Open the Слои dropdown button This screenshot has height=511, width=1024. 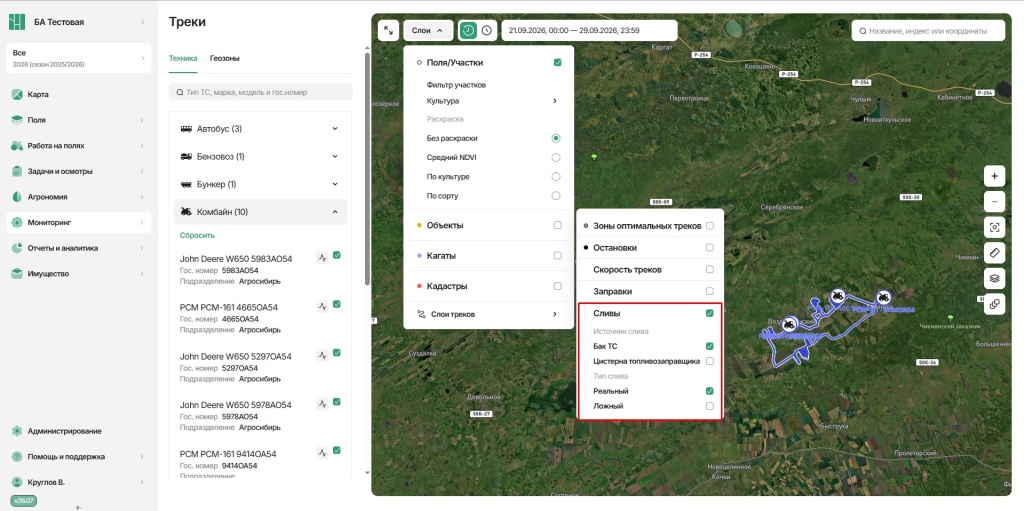pos(428,30)
